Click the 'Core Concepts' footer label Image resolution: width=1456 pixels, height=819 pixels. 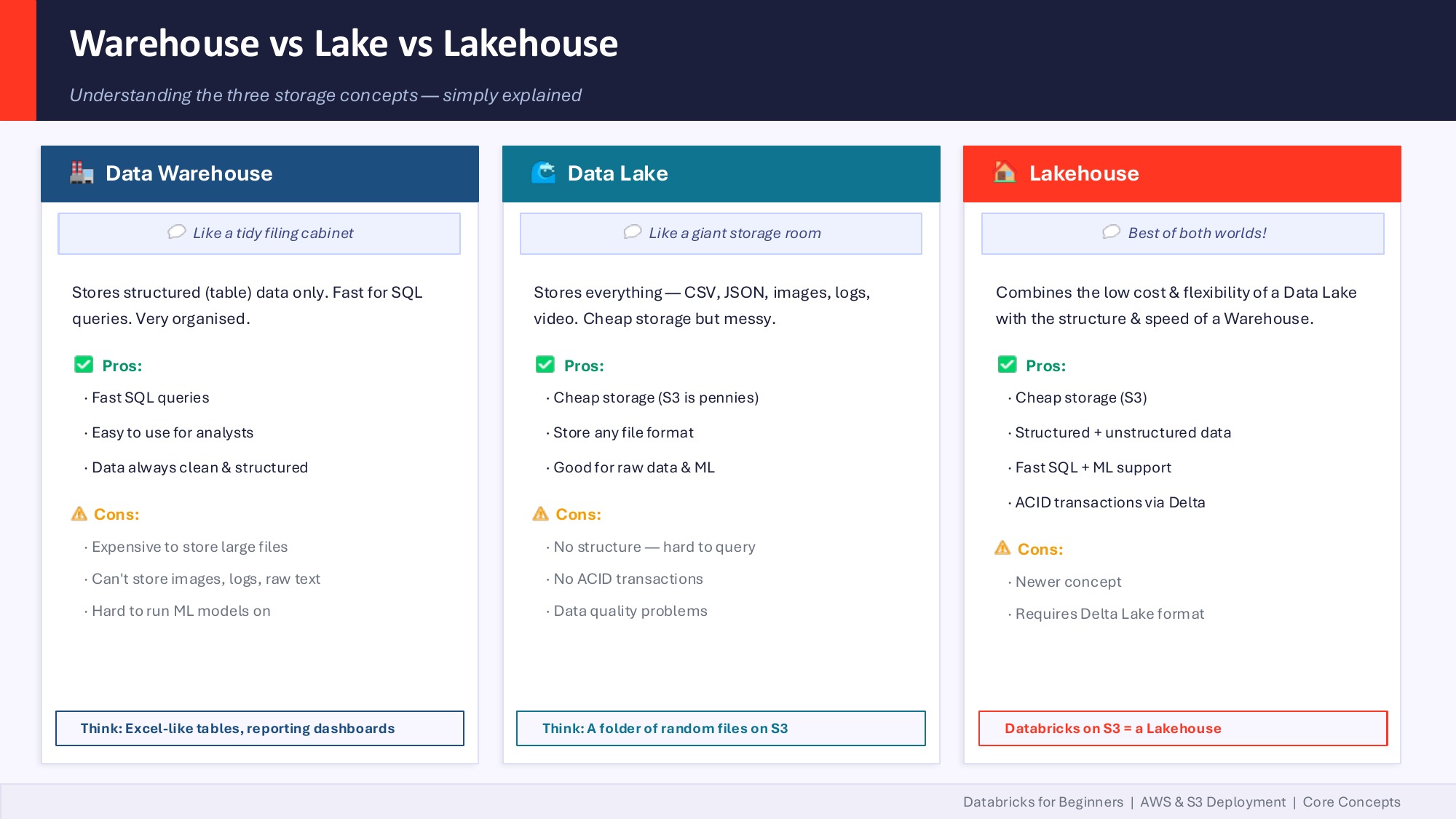tap(1351, 802)
